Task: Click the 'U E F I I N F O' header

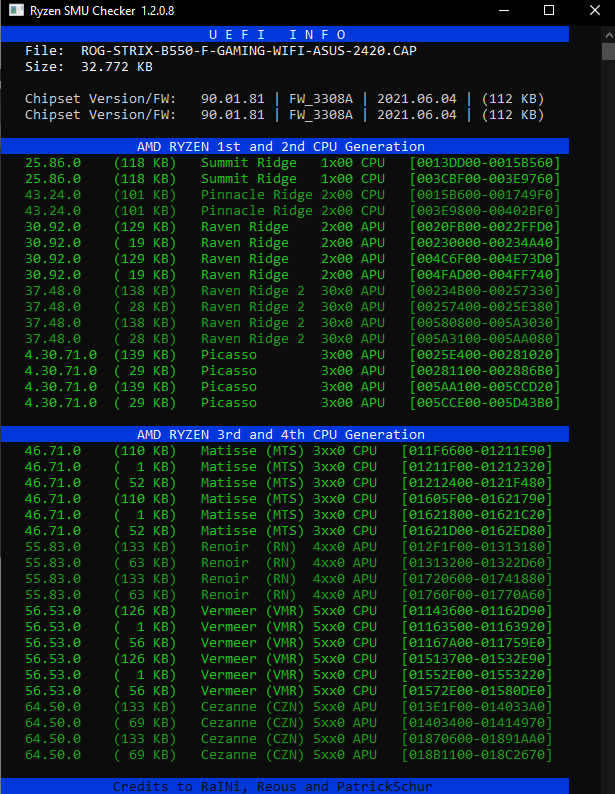Action: (277, 34)
